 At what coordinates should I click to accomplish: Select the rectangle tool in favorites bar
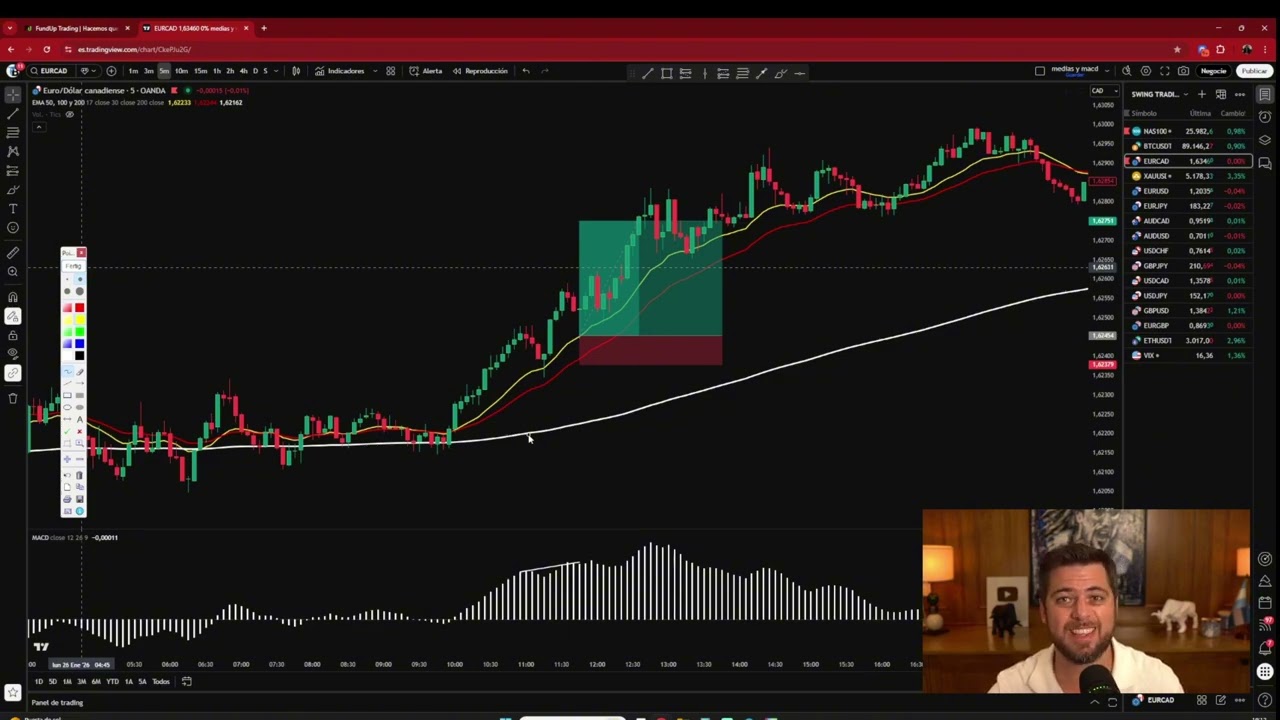pyautogui.click(x=667, y=73)
